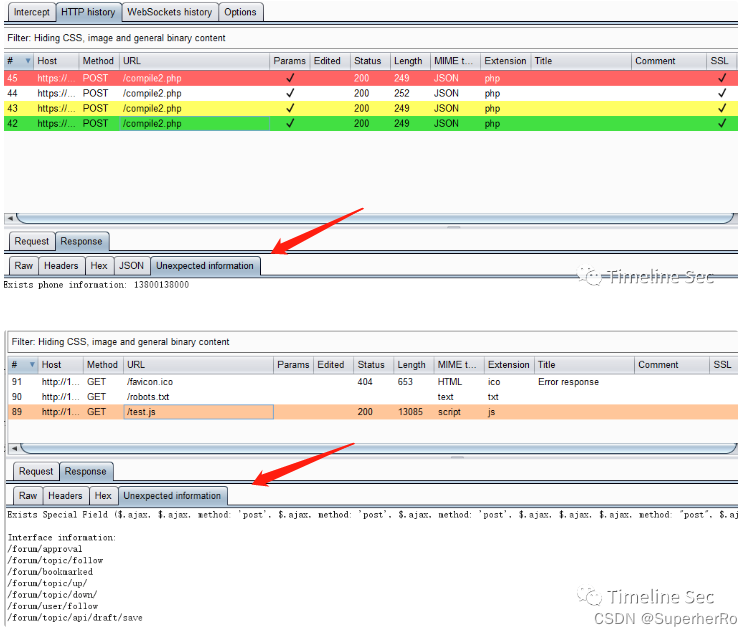Select row 90 /robots.txt
Image resolution: width=752 pixels, height=636 pixels.
pyautogui.click(x=373, y=397)
